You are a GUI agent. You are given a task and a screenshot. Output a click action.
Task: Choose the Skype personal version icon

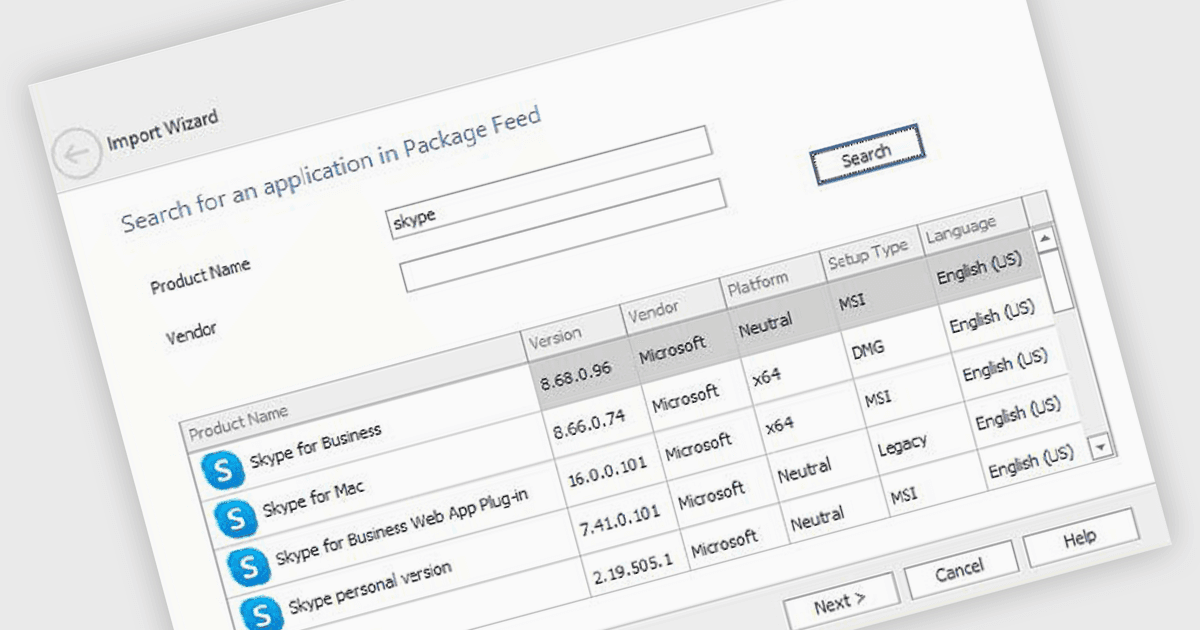(x=261, y=613)
